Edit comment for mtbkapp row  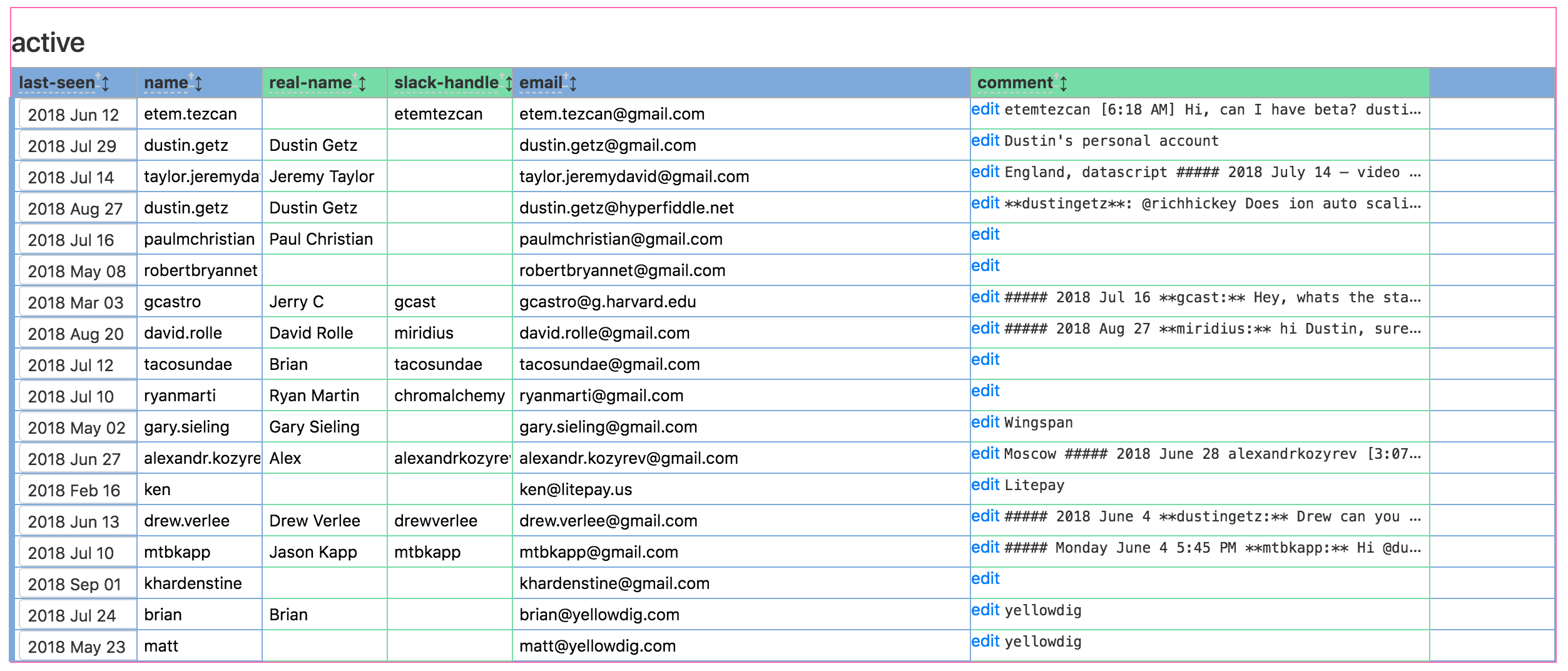point(985,548)
